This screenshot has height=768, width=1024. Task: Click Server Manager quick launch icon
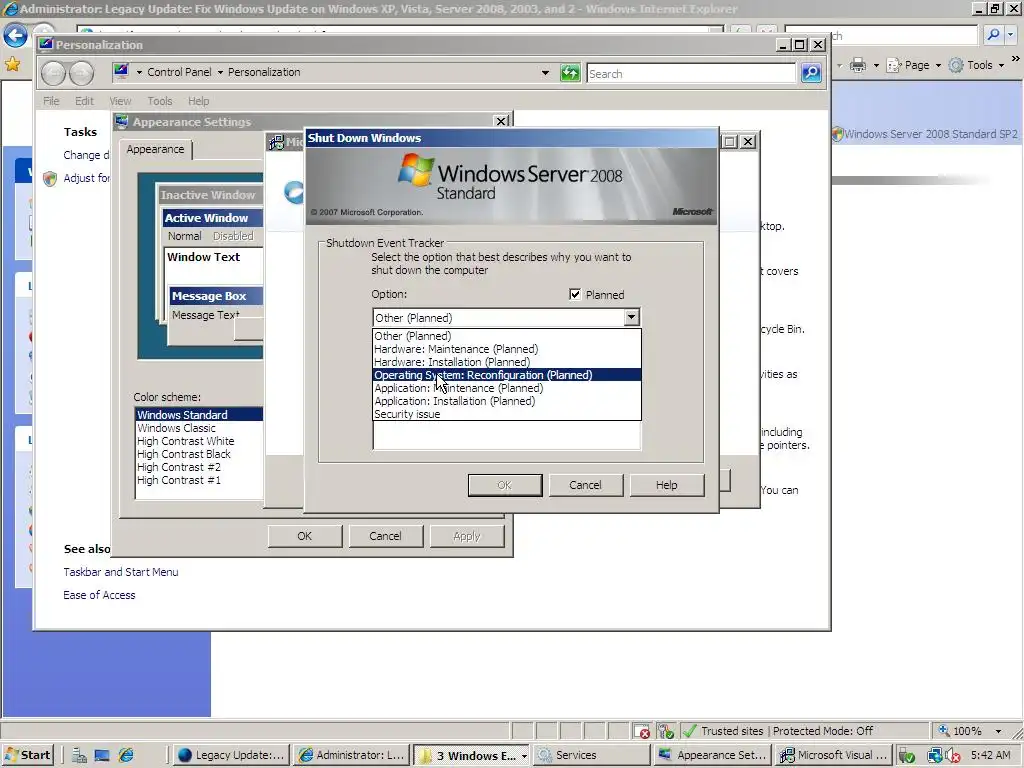79,755
